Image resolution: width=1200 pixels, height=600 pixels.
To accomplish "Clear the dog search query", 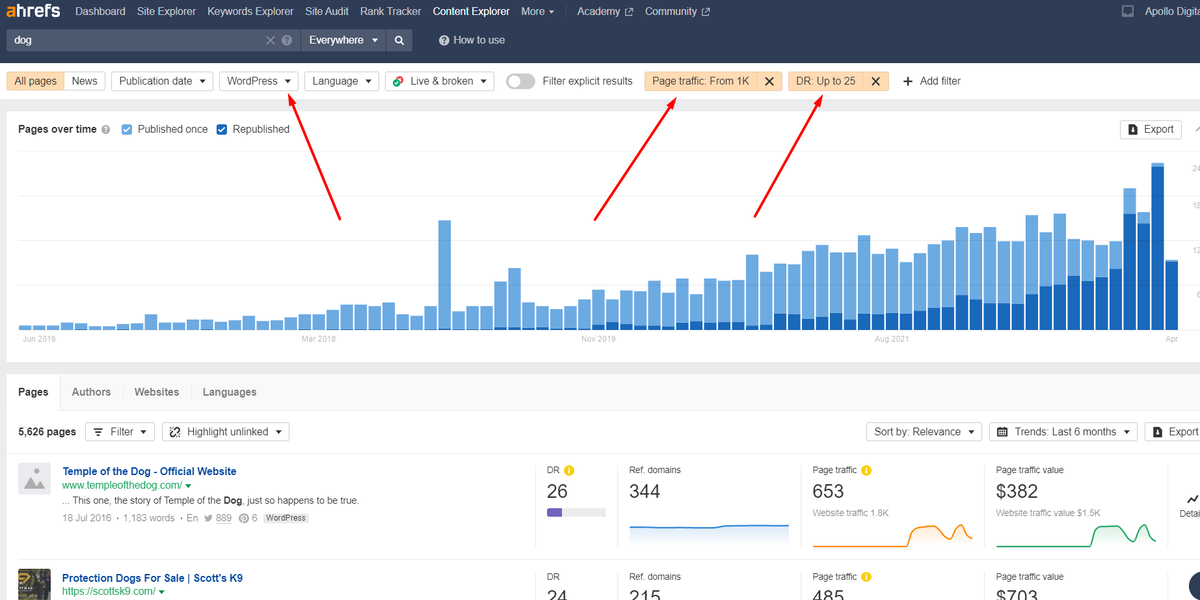I will point(270,40).
